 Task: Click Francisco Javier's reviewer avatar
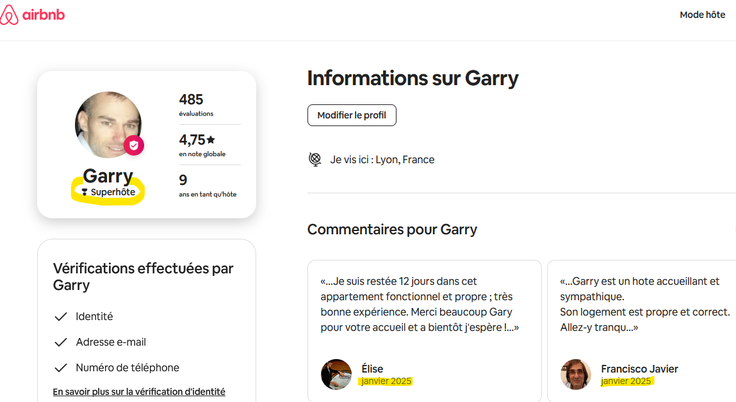pos(575,374)
